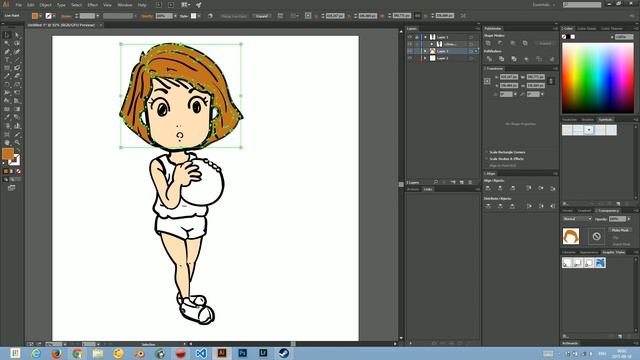This screenshot has width=640, height=360.
Task: Click Create New Layer icon
Action: click(462, 182)
